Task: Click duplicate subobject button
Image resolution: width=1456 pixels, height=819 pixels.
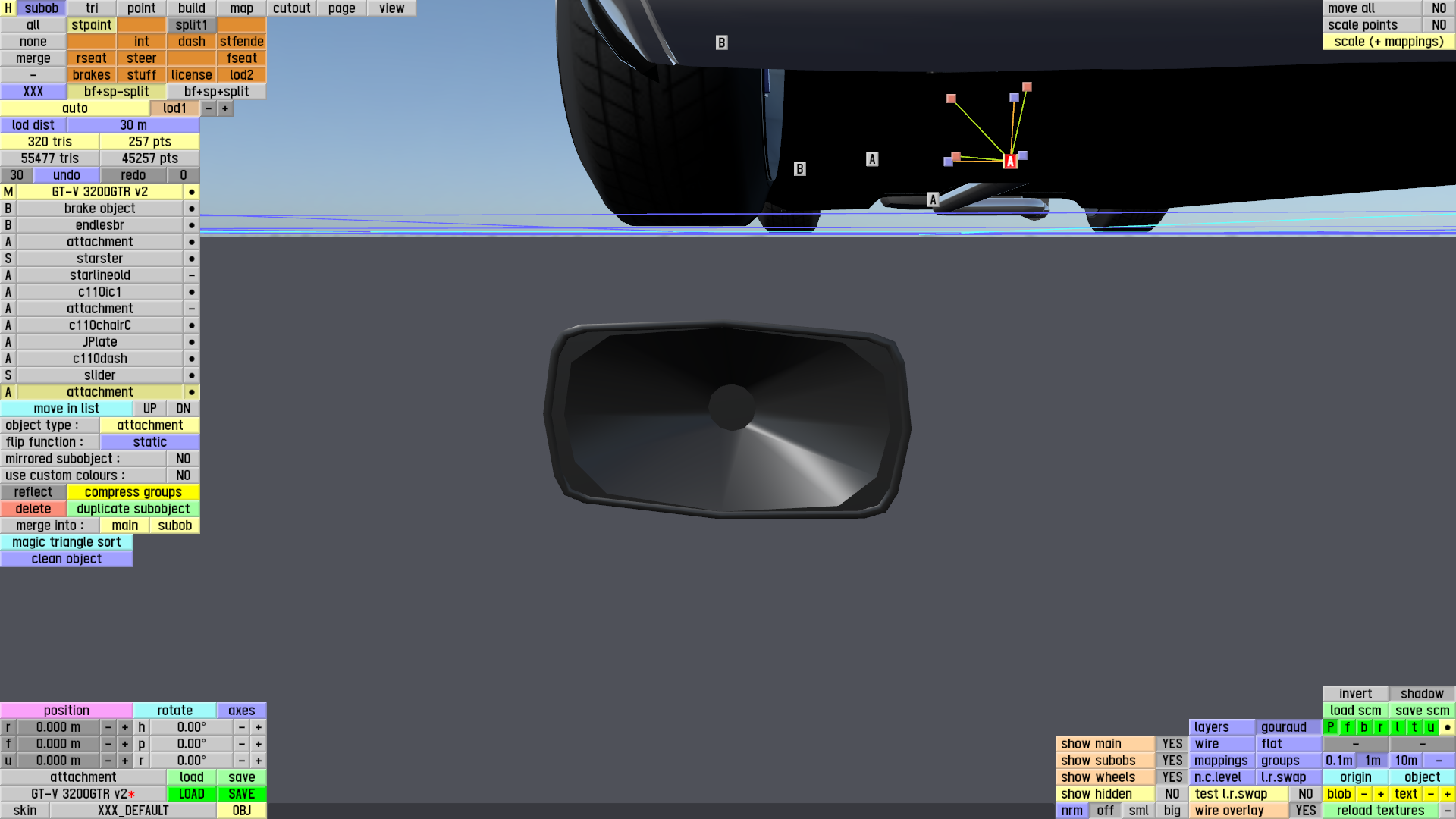Action: [133, 509]
